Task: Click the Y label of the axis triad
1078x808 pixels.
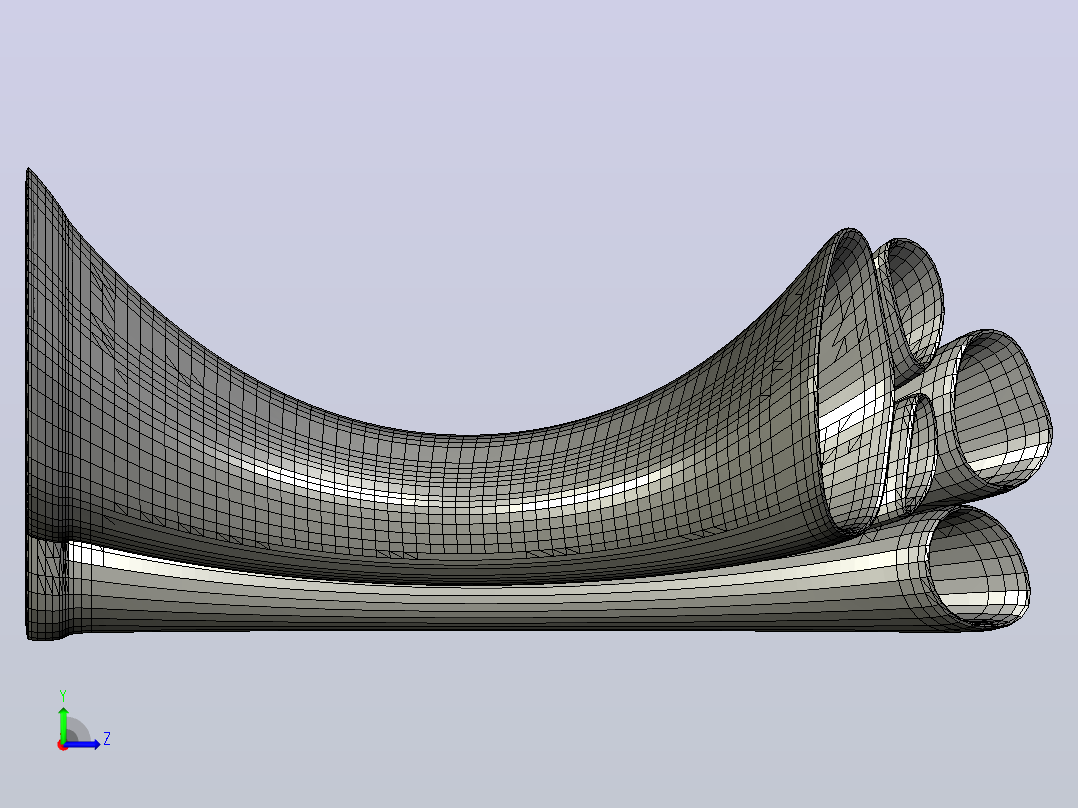Action: point(63,696)
